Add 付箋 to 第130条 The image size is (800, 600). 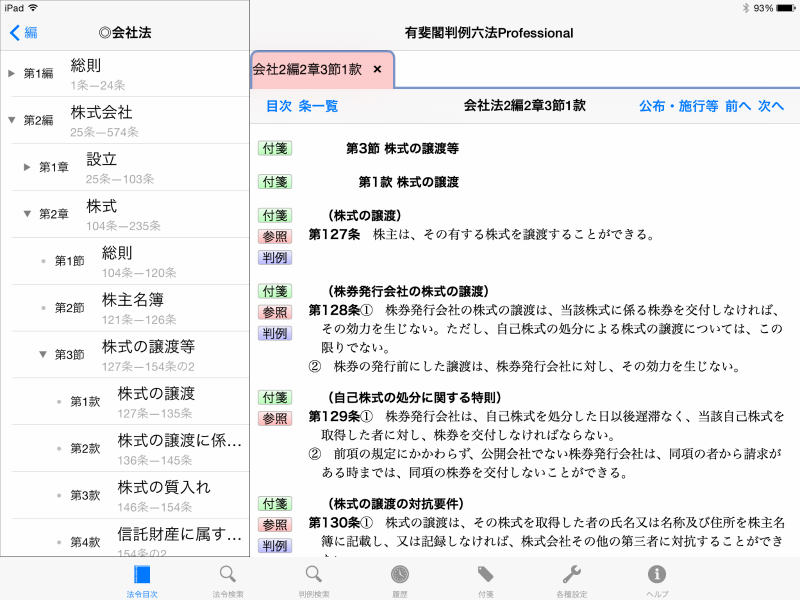[275, 504]
